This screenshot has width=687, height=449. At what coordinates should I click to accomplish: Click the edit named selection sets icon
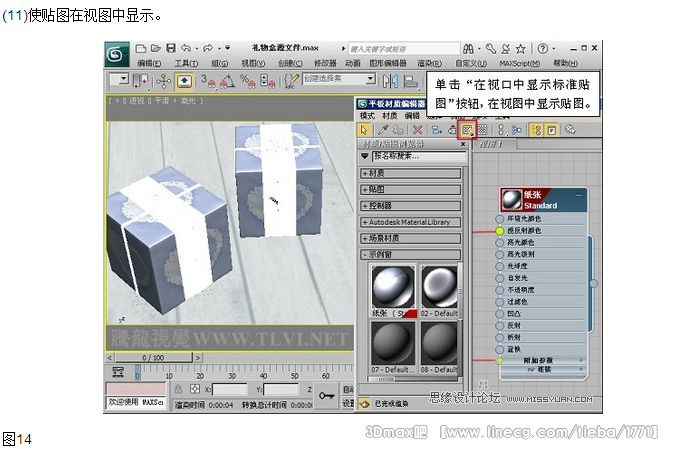pyautogui.click(x=292, y=81)
